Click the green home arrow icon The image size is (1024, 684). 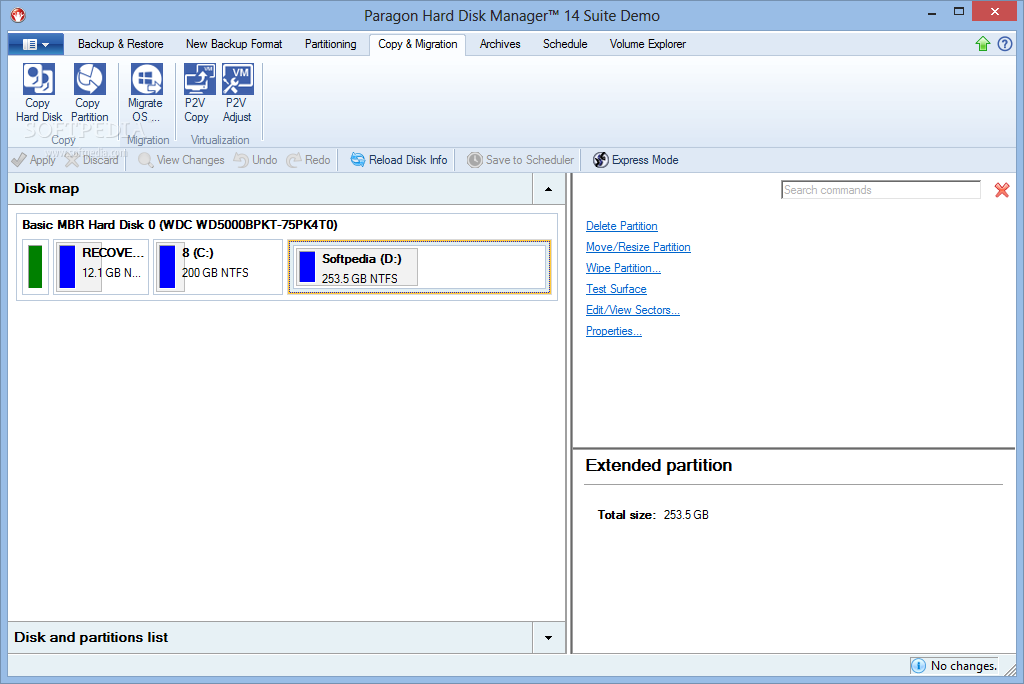coord(983,44)
